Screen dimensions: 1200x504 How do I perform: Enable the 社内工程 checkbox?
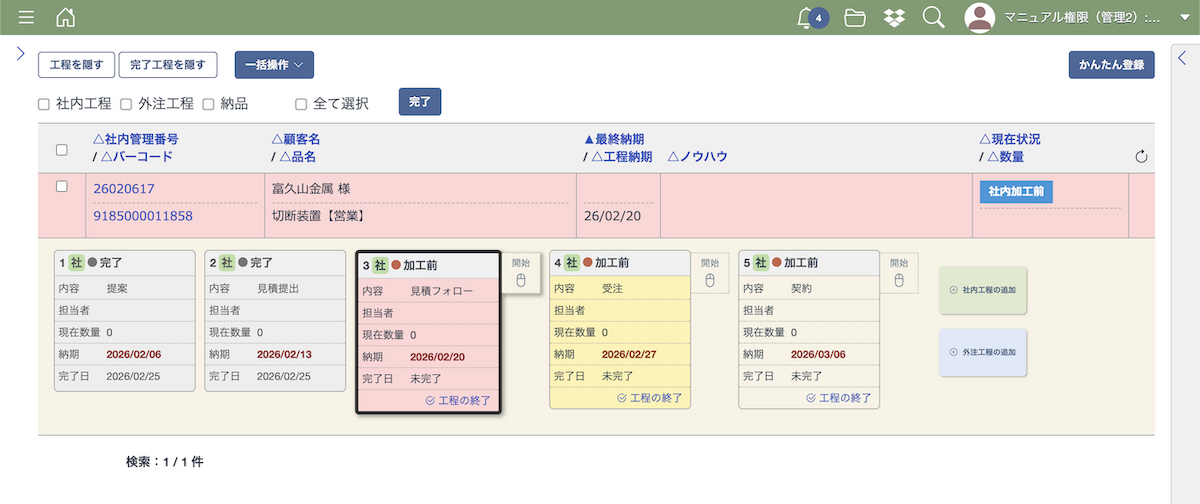44,103
